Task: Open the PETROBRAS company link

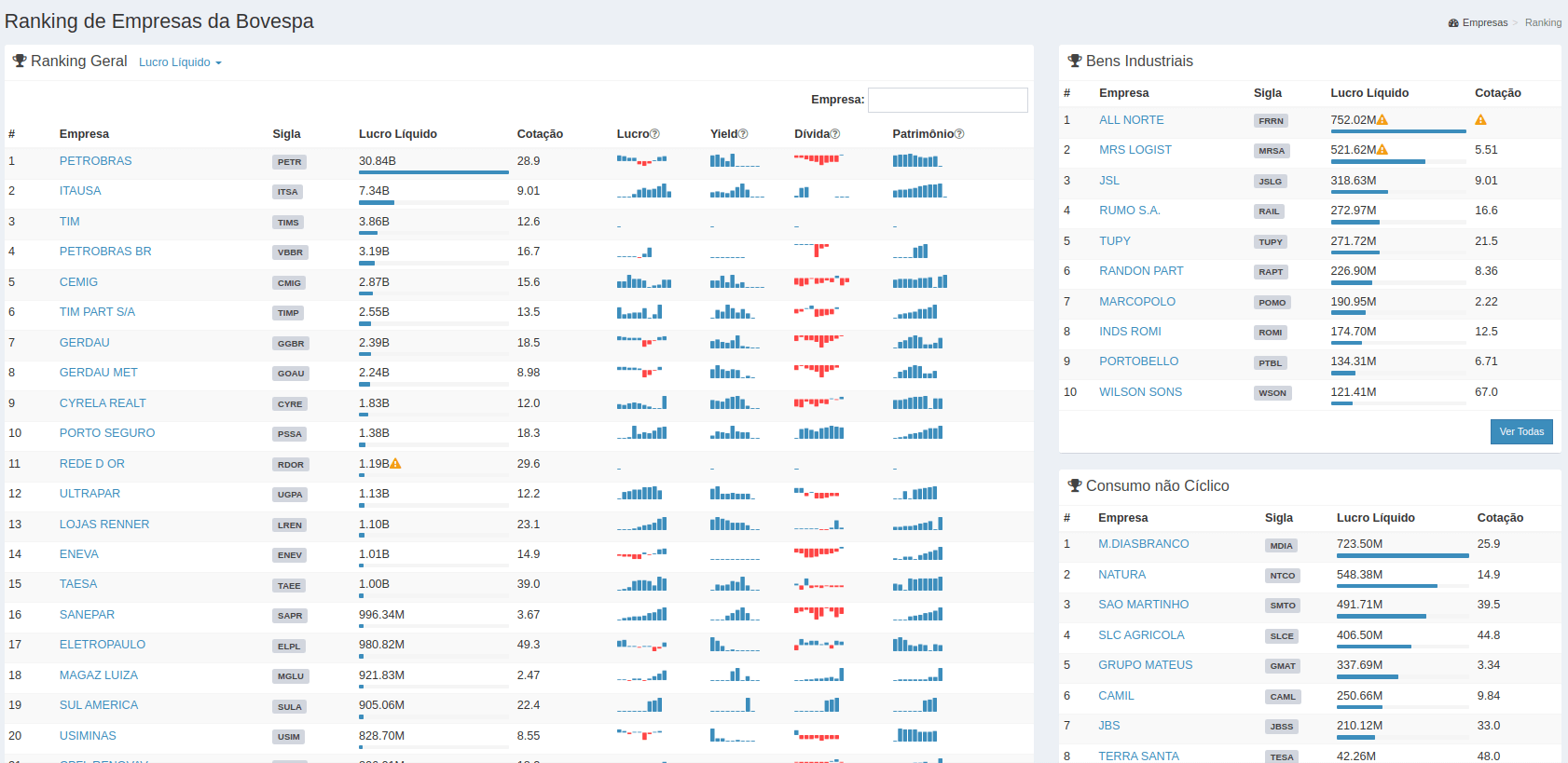Action: pos(95,161)
